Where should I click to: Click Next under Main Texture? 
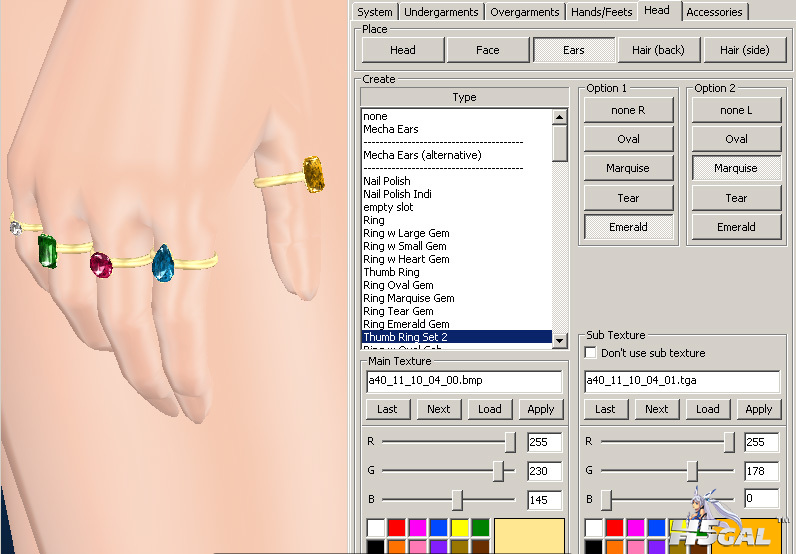(439, 409)
